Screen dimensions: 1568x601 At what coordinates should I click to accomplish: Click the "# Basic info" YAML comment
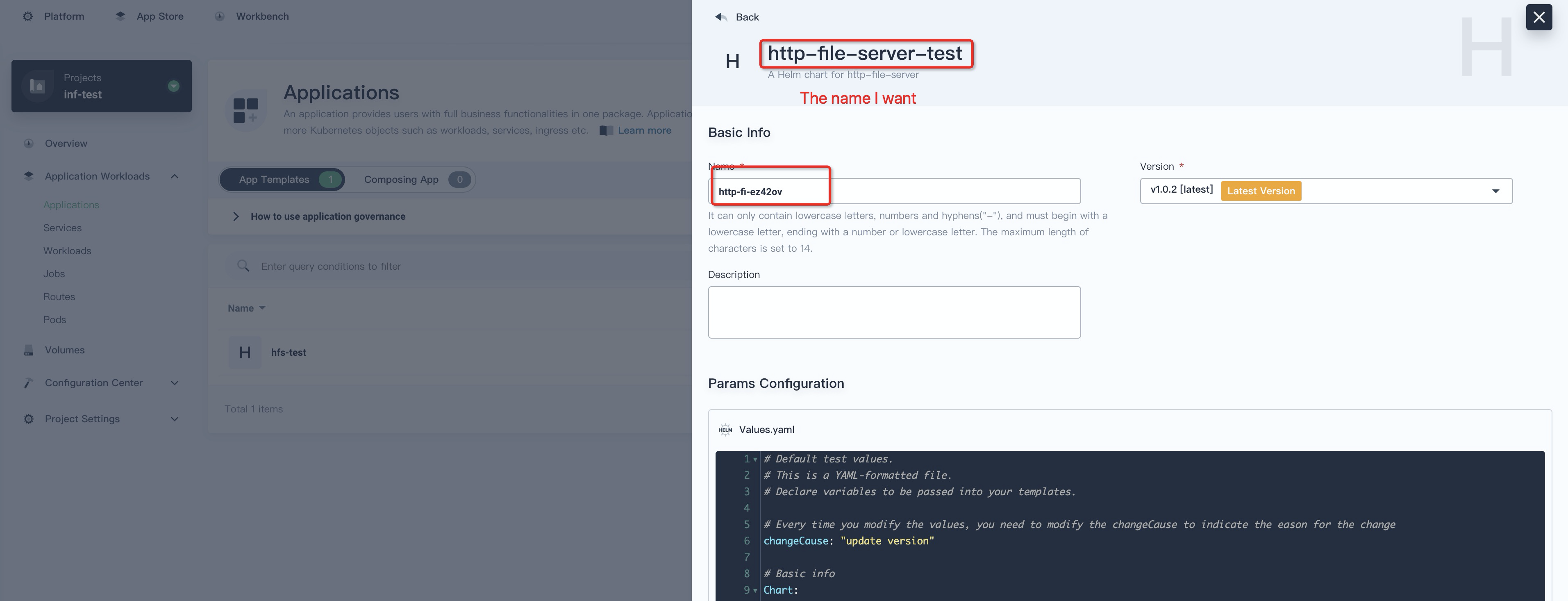click(799, 574)
